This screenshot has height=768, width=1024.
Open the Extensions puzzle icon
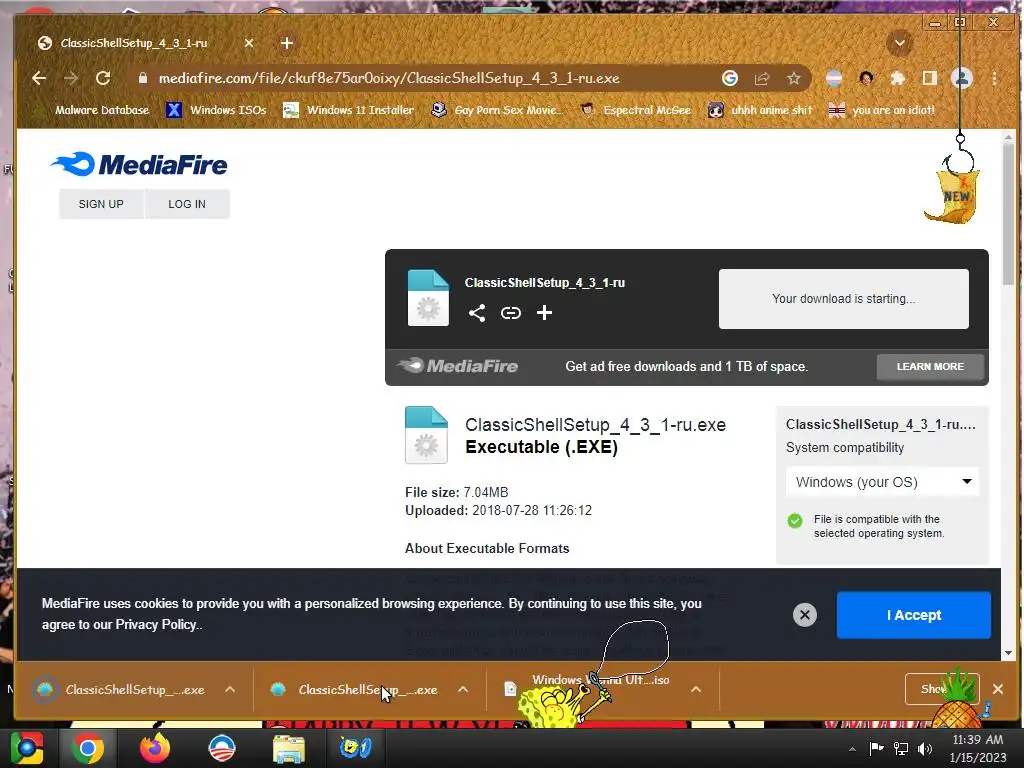[898, 78]
